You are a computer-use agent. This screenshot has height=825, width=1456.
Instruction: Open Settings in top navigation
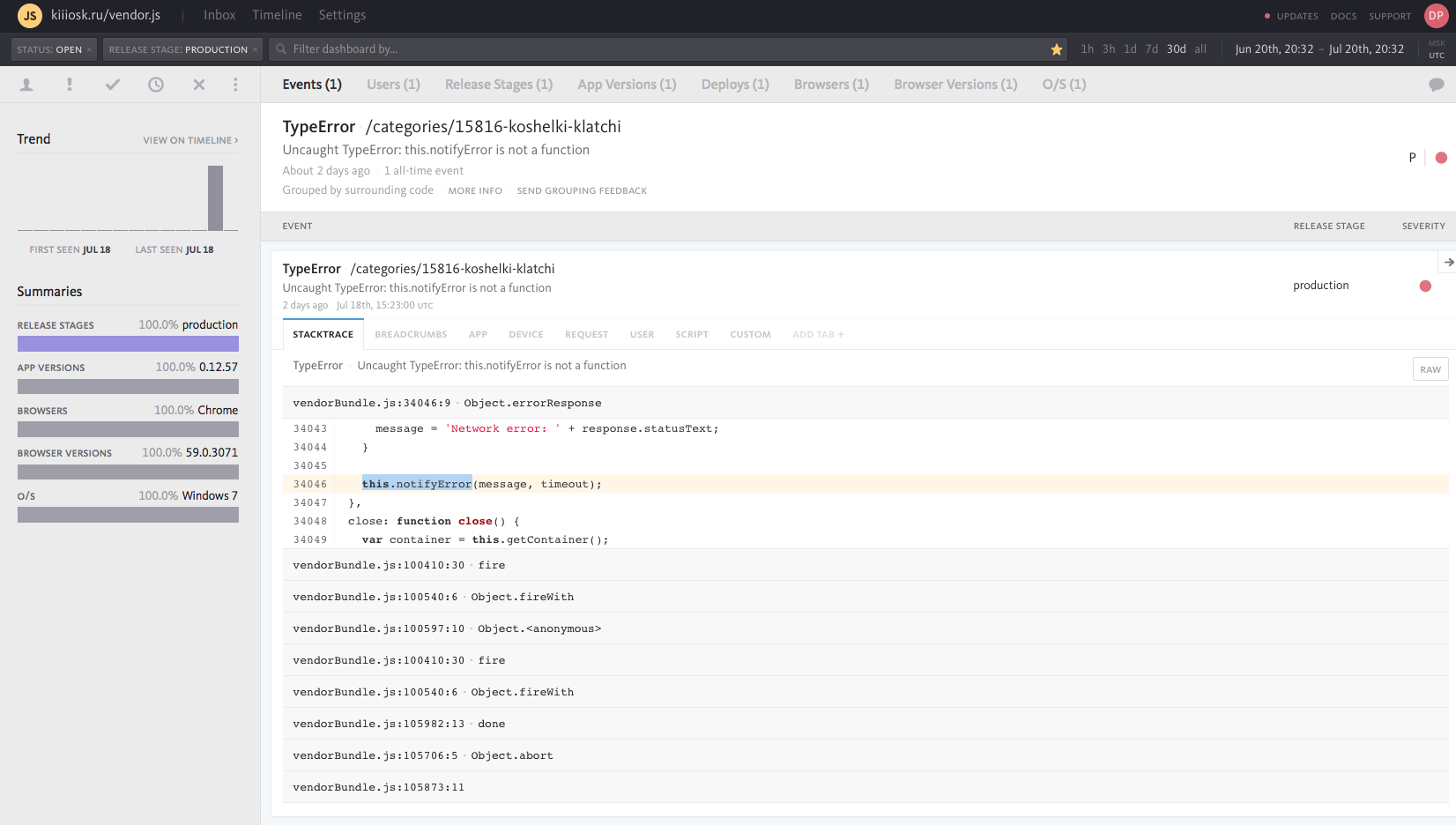point(342,15)
